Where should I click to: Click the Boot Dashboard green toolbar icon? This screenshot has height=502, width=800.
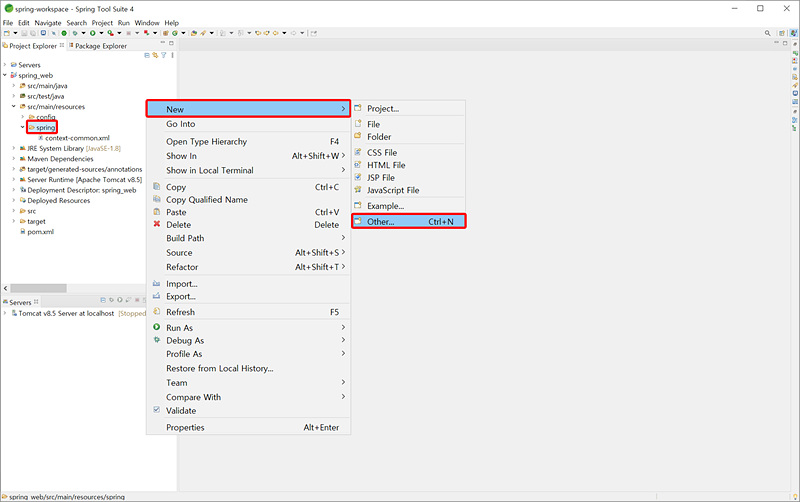(x=64, y=33)
